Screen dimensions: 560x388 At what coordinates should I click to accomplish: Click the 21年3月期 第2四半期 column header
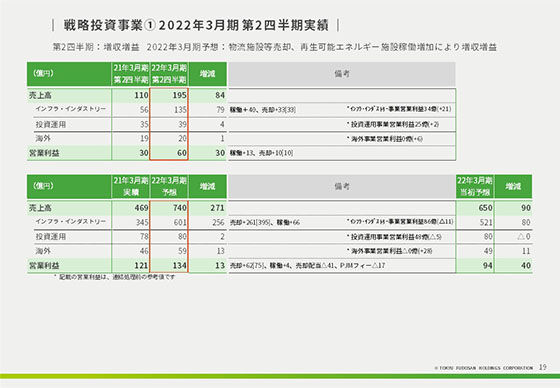(x=131, y=74)
